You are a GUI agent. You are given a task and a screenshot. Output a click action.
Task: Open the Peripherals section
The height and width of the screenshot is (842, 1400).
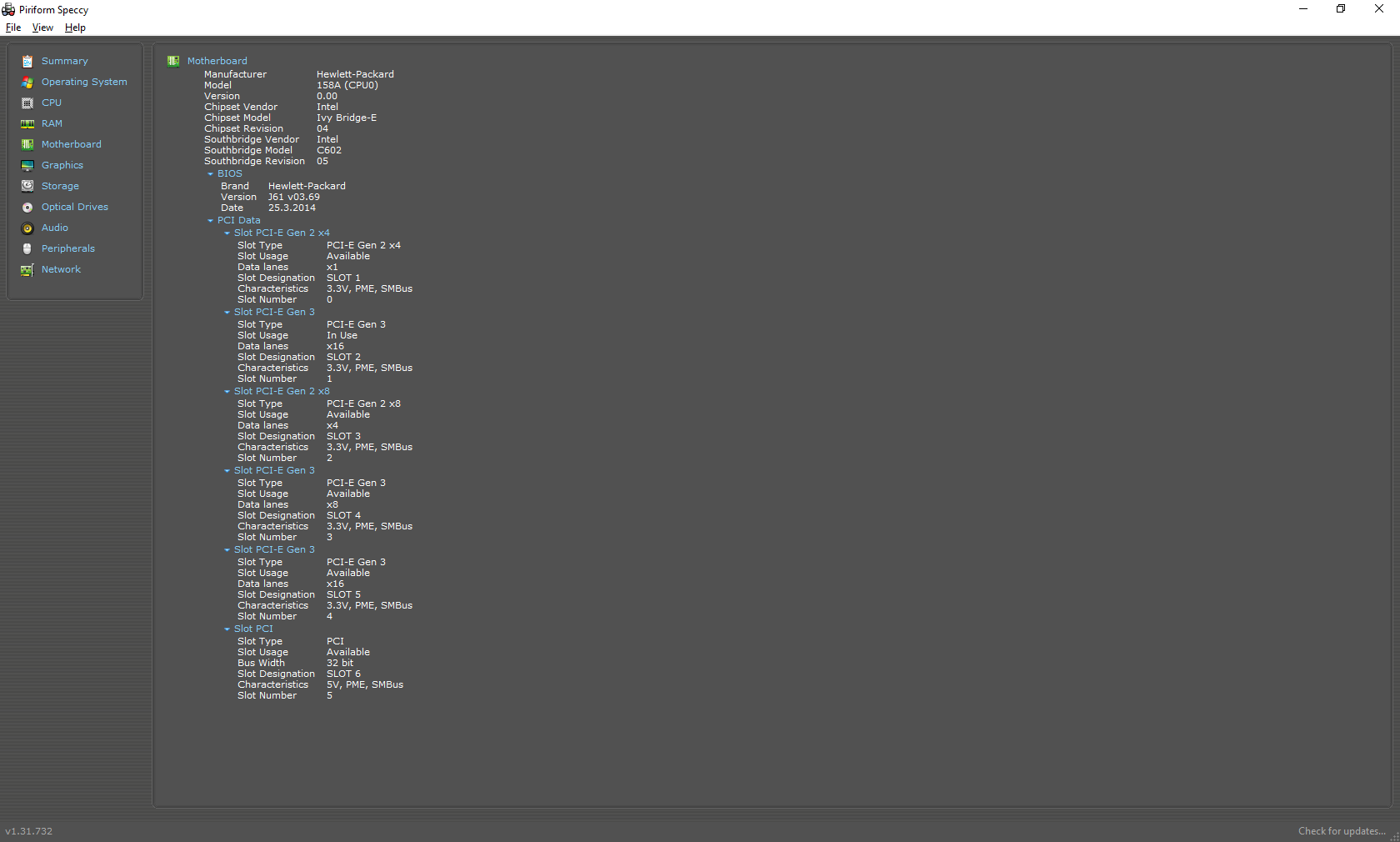[68, 248]
